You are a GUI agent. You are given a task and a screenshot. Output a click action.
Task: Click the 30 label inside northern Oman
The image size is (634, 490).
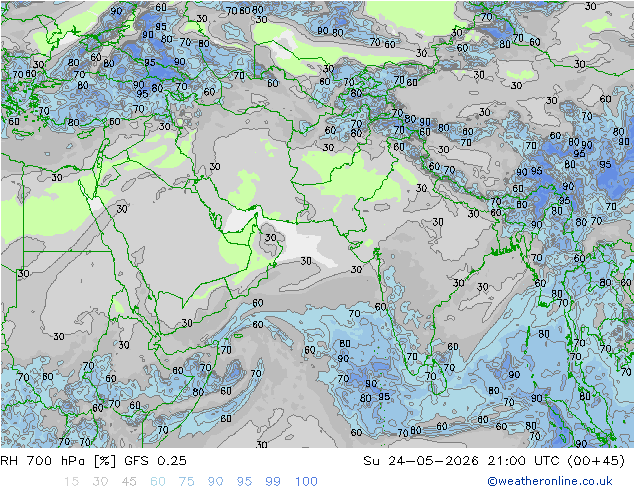[271, 237]
